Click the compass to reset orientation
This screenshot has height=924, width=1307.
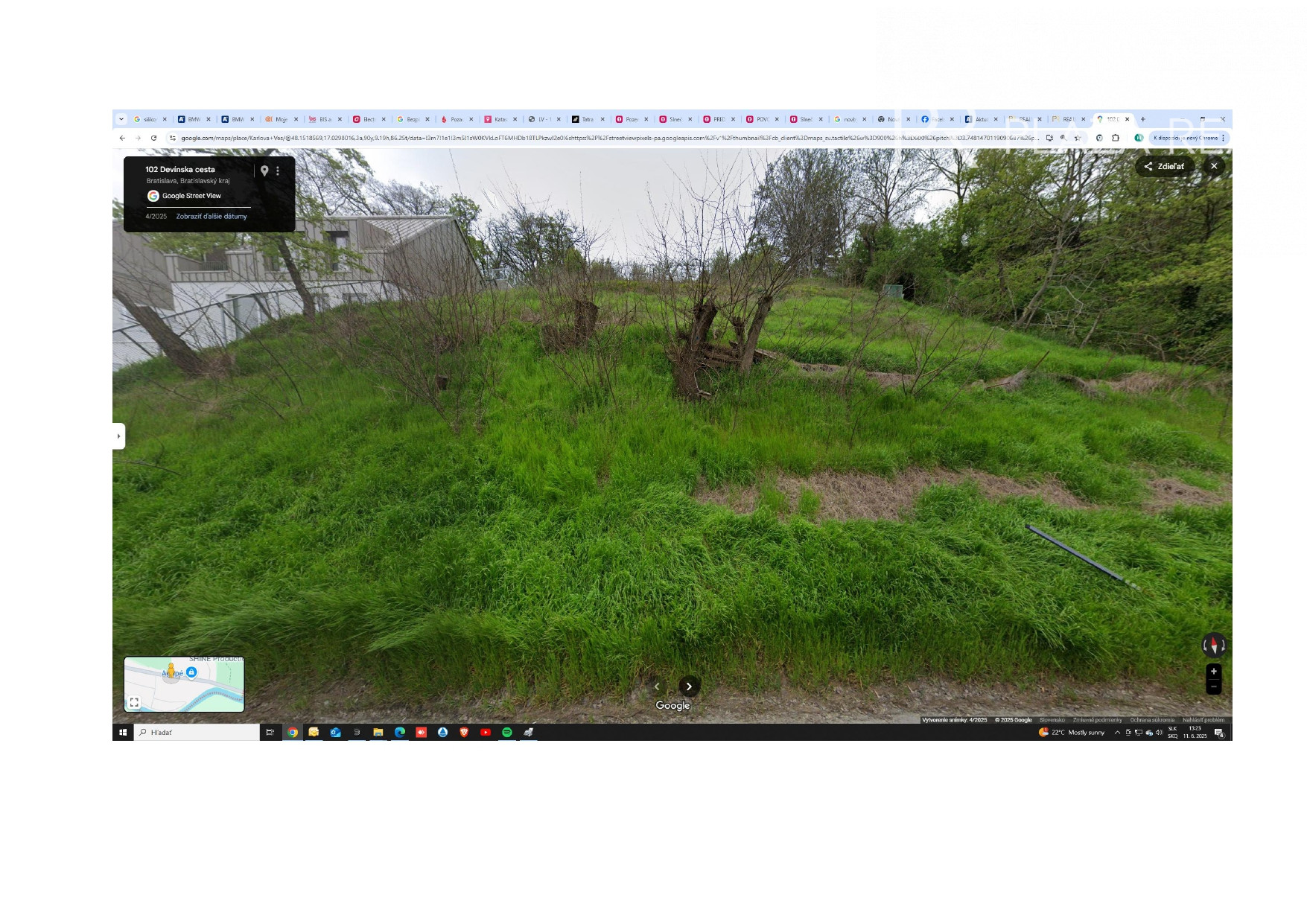click(x=1213, y=645)
